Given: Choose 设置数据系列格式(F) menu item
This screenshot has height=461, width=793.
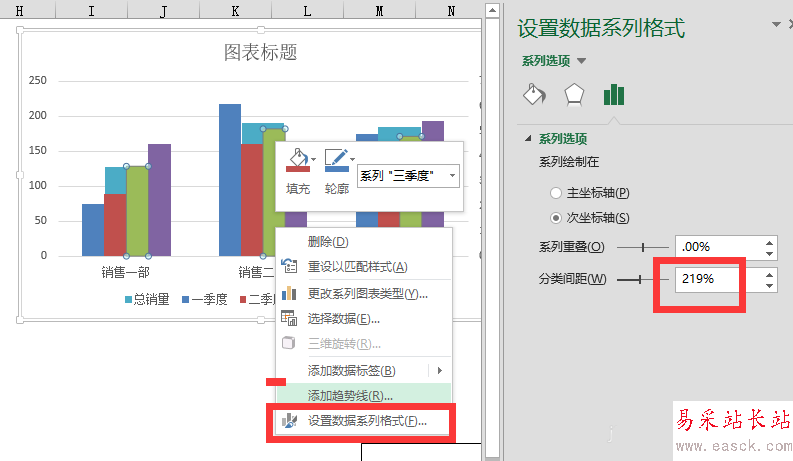Looking at the screenshot, I should point(364,421).
